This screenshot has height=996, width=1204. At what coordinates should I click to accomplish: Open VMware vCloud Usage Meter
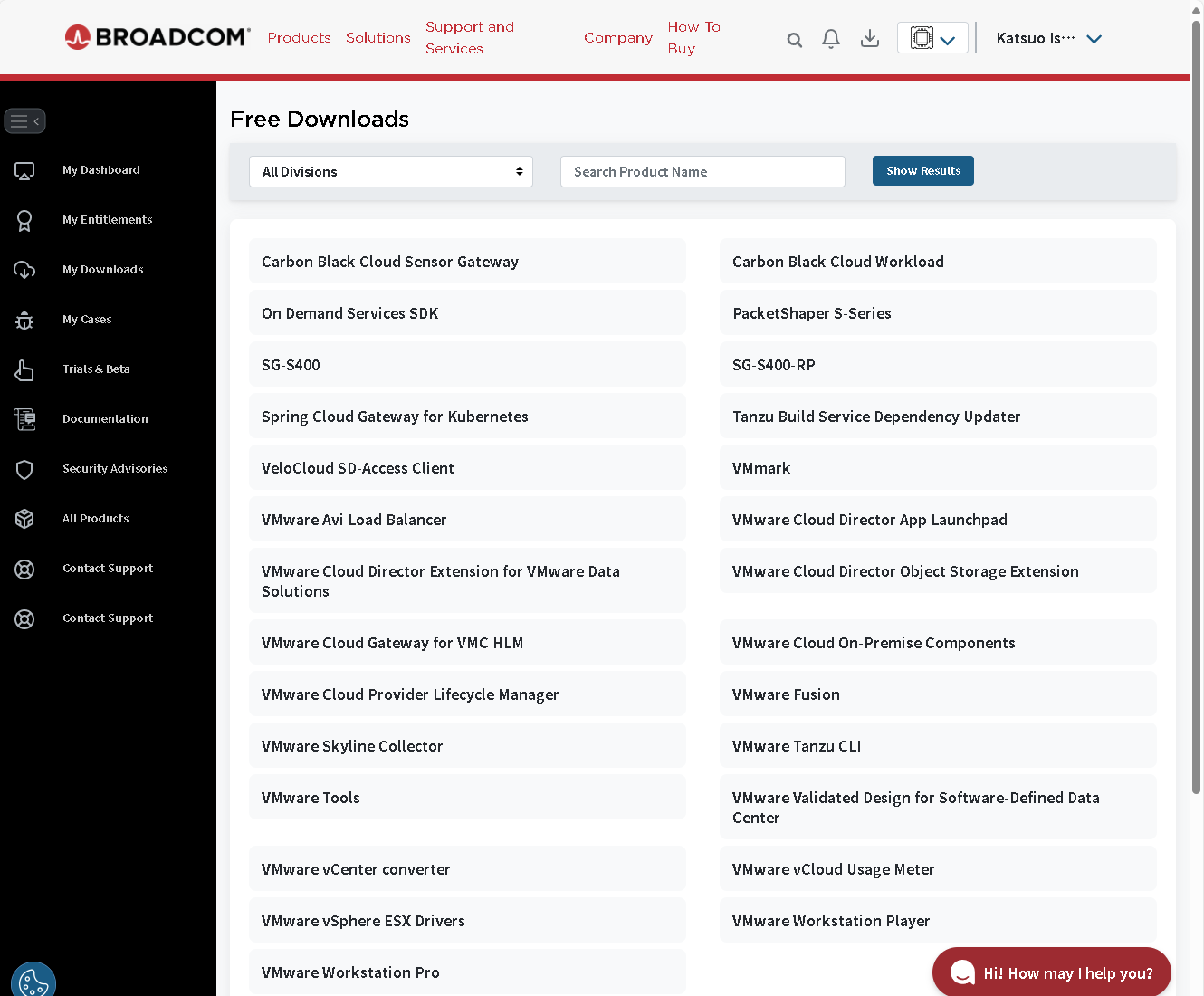click(938, 869)
